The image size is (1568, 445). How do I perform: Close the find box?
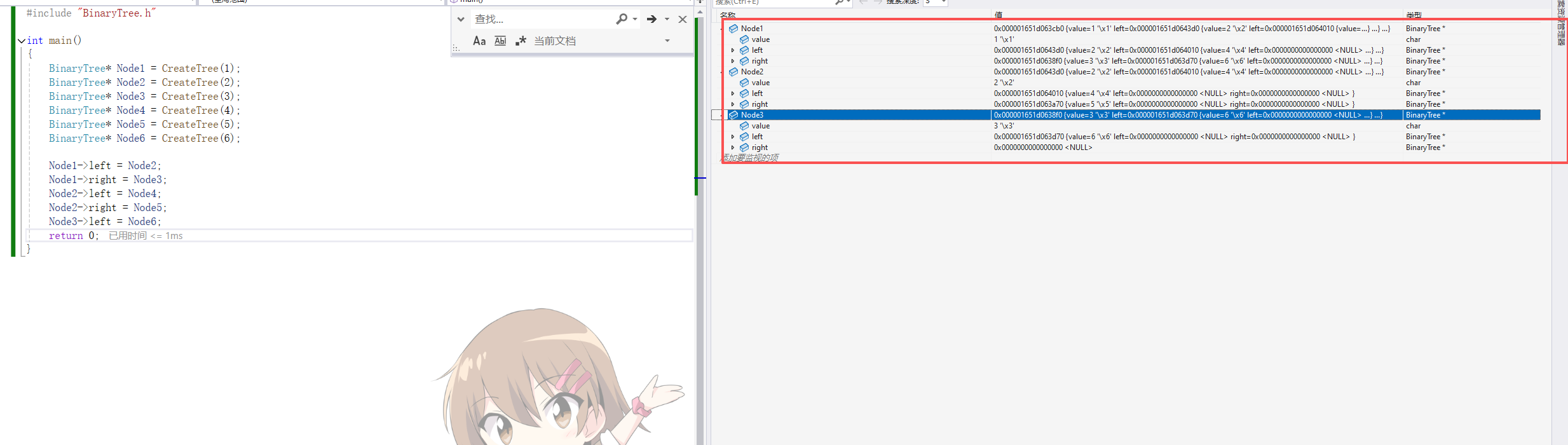coord(683,19)
